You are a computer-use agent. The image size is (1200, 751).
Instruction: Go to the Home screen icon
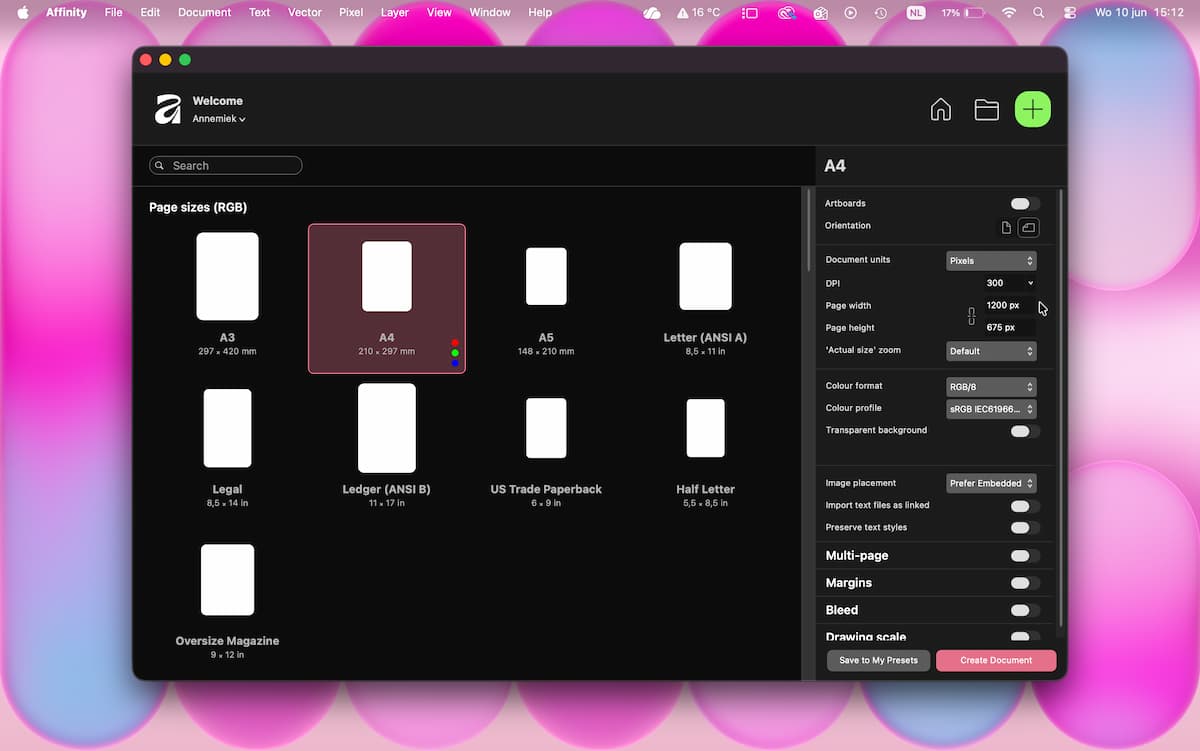coord(941,109)
